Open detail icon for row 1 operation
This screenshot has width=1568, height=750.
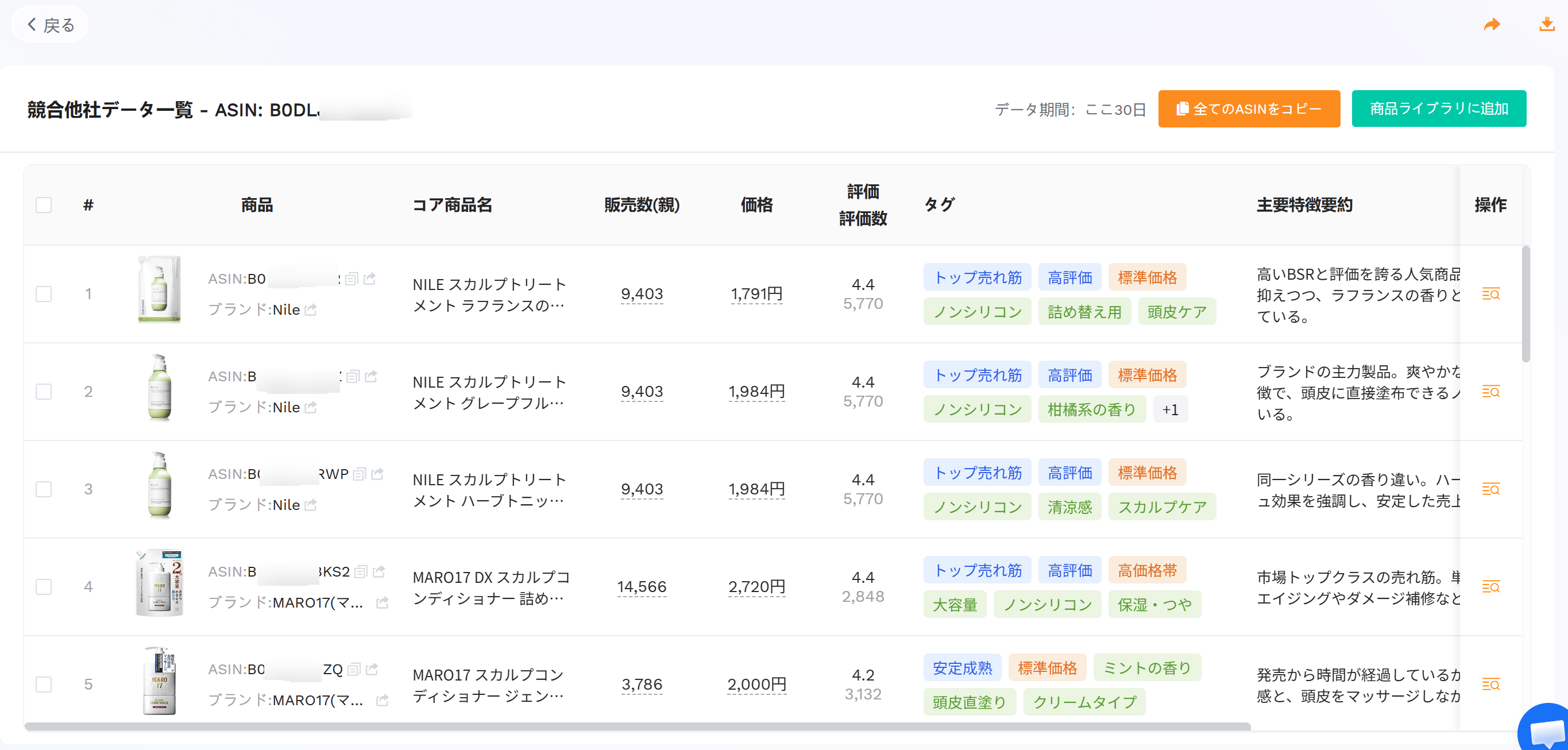1490,294
